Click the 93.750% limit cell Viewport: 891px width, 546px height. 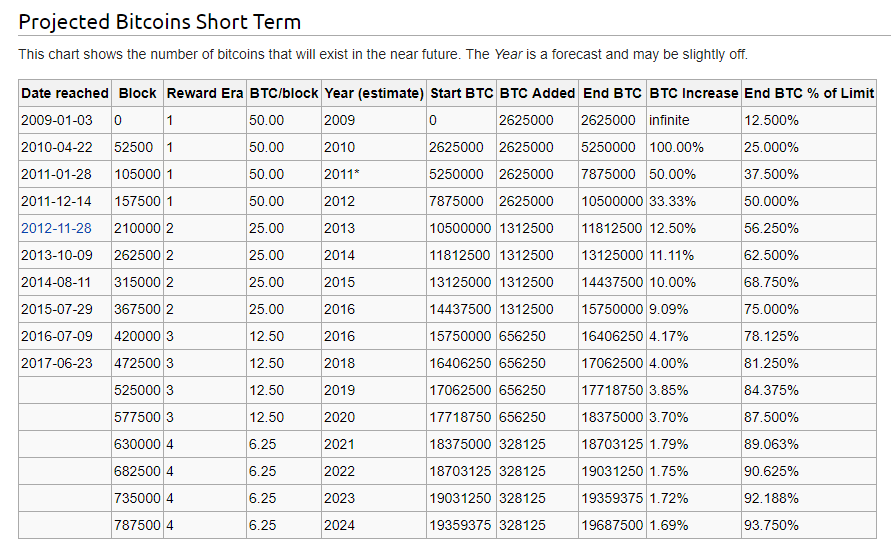coord(771,525)
